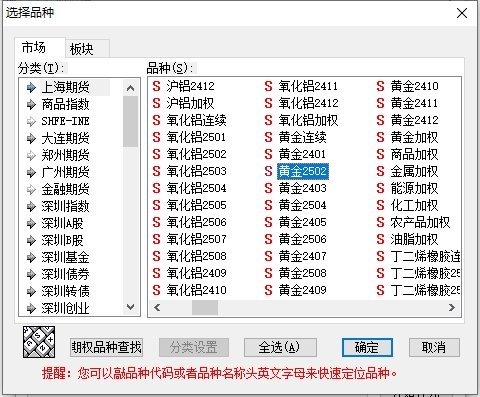Select 大连期货 category

[66, 138]
